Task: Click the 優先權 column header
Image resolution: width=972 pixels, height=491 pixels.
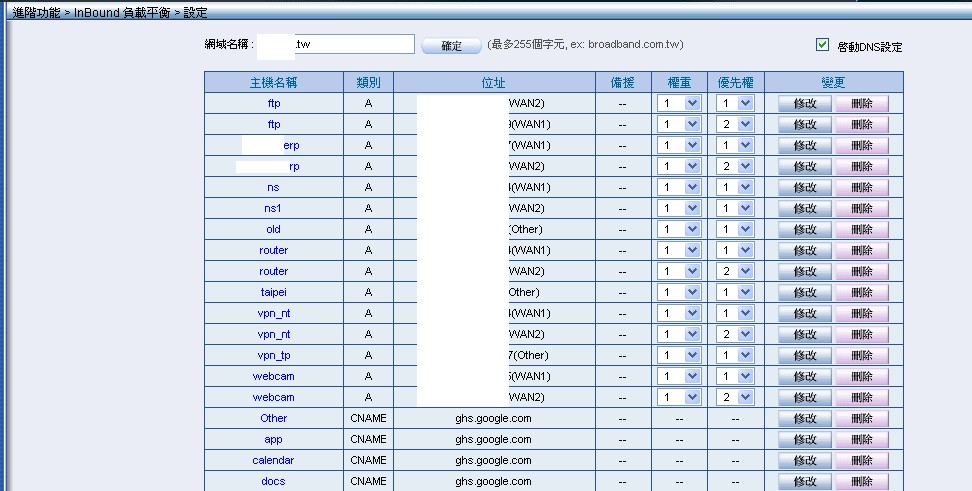Action: coord(736,82)
